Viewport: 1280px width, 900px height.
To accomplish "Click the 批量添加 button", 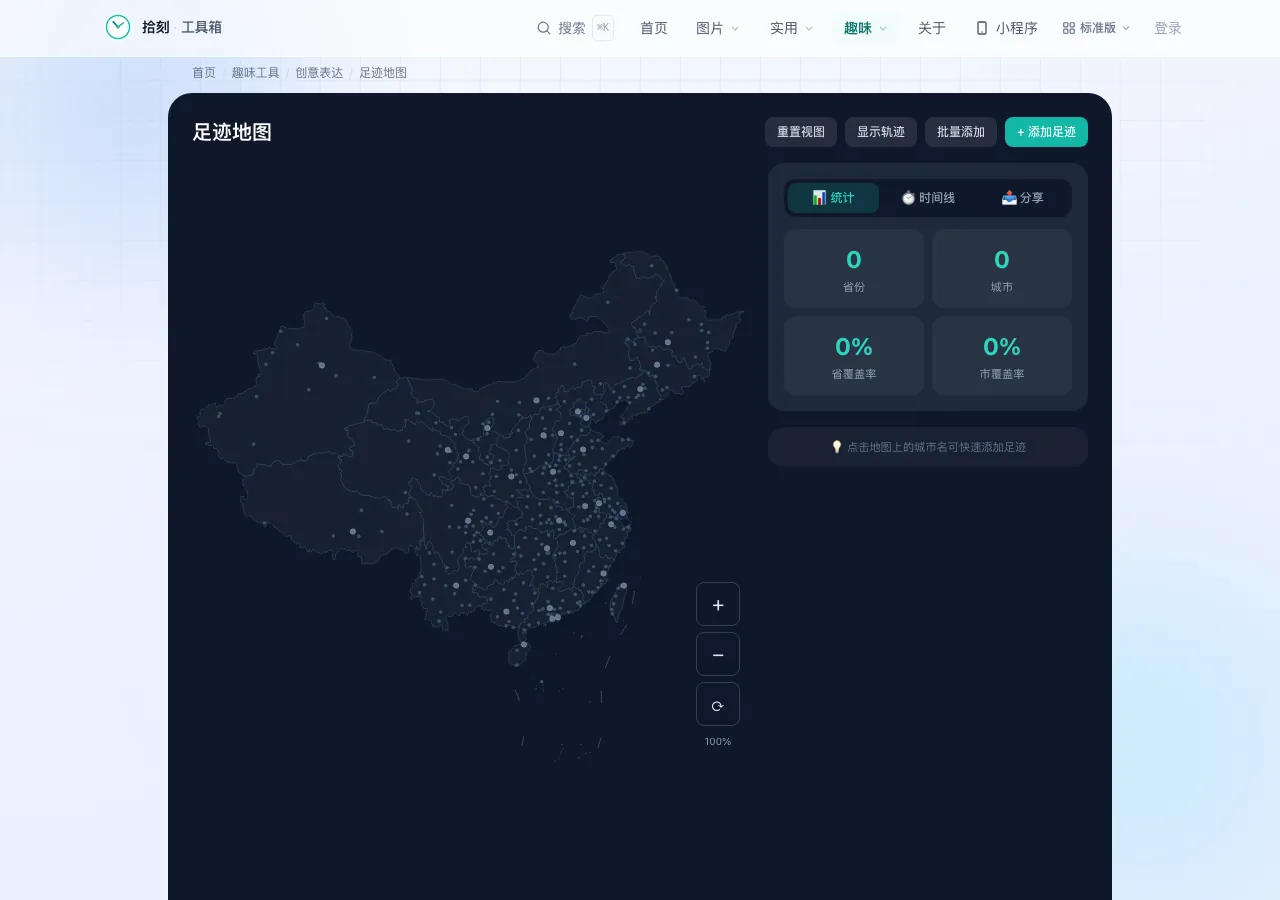I will point(961,132).
